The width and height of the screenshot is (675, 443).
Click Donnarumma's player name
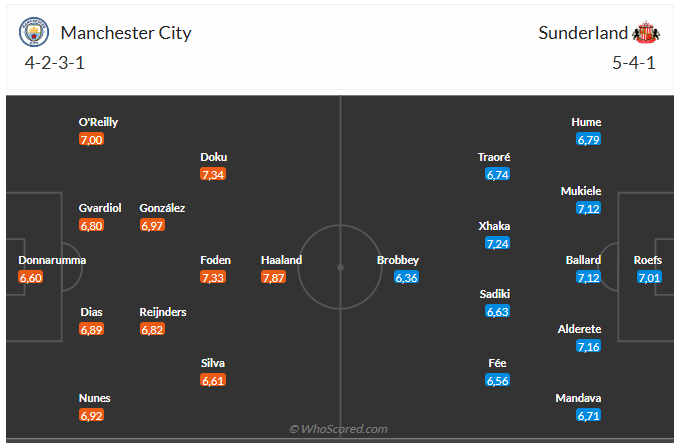tap(52, 260)
